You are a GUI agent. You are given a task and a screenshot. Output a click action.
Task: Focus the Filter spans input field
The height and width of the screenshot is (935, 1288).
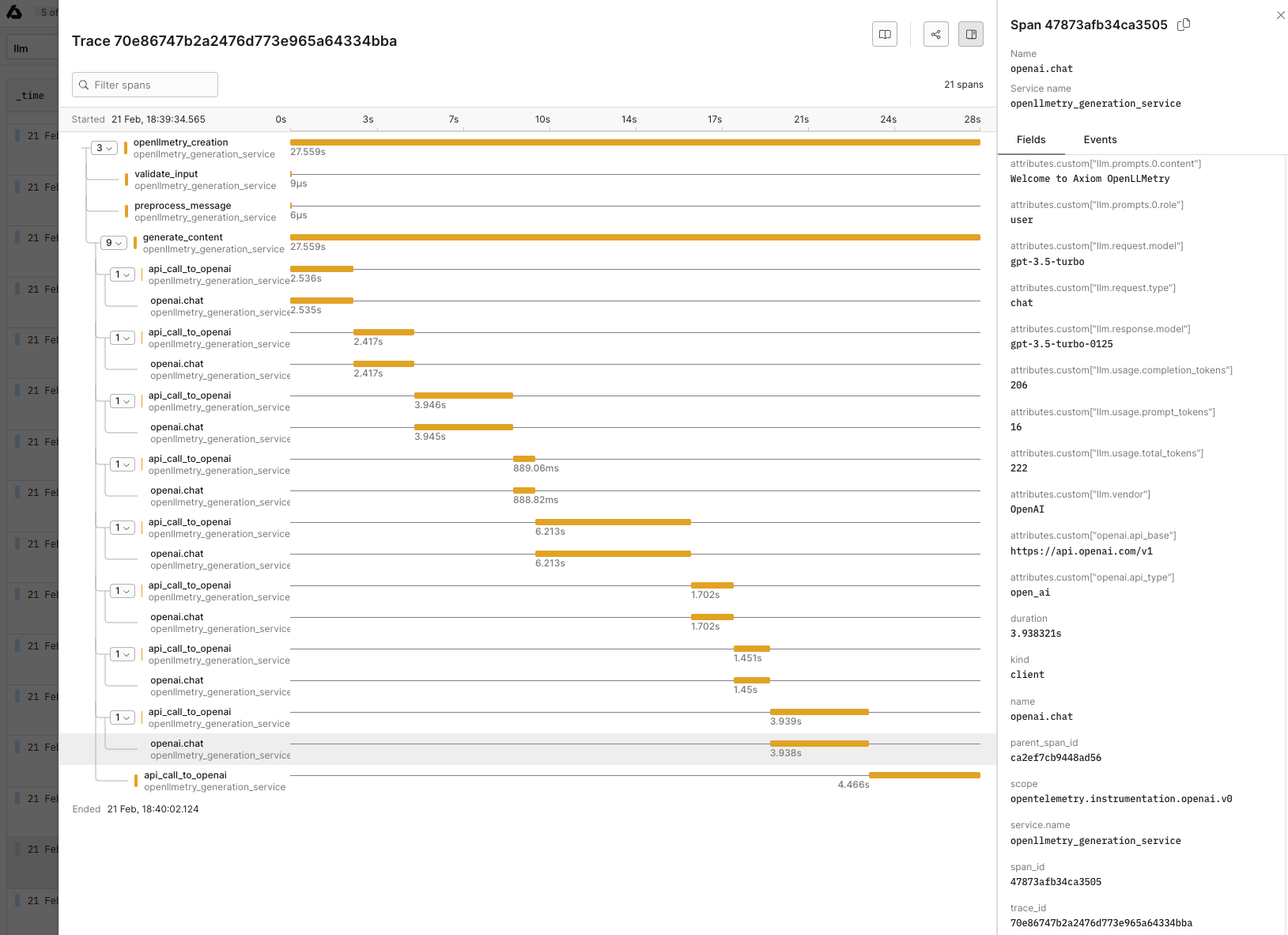point(145,85)
